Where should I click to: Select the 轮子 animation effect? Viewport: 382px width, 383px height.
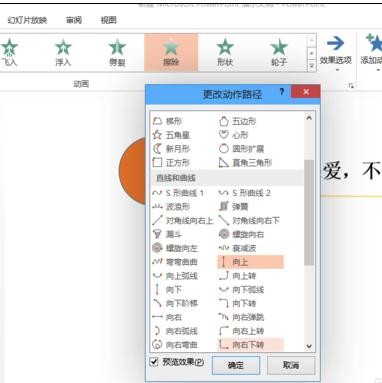tap(279, 52)
